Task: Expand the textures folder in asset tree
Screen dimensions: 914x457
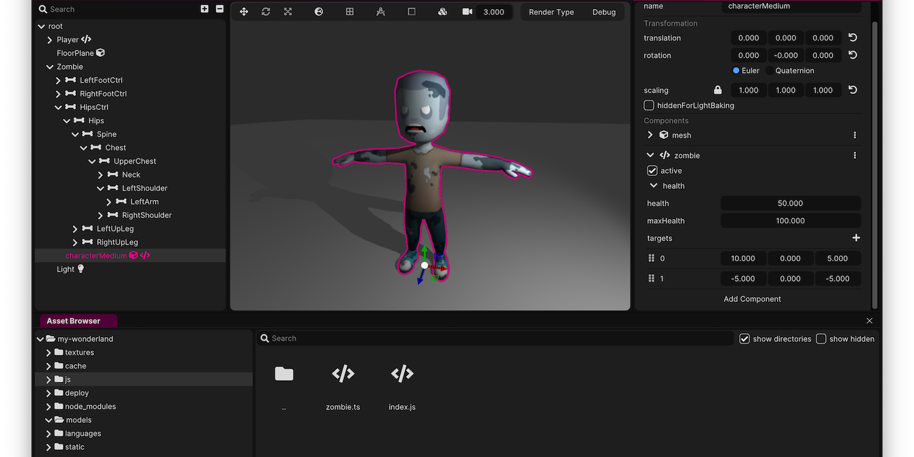Action: pos(48,353)
